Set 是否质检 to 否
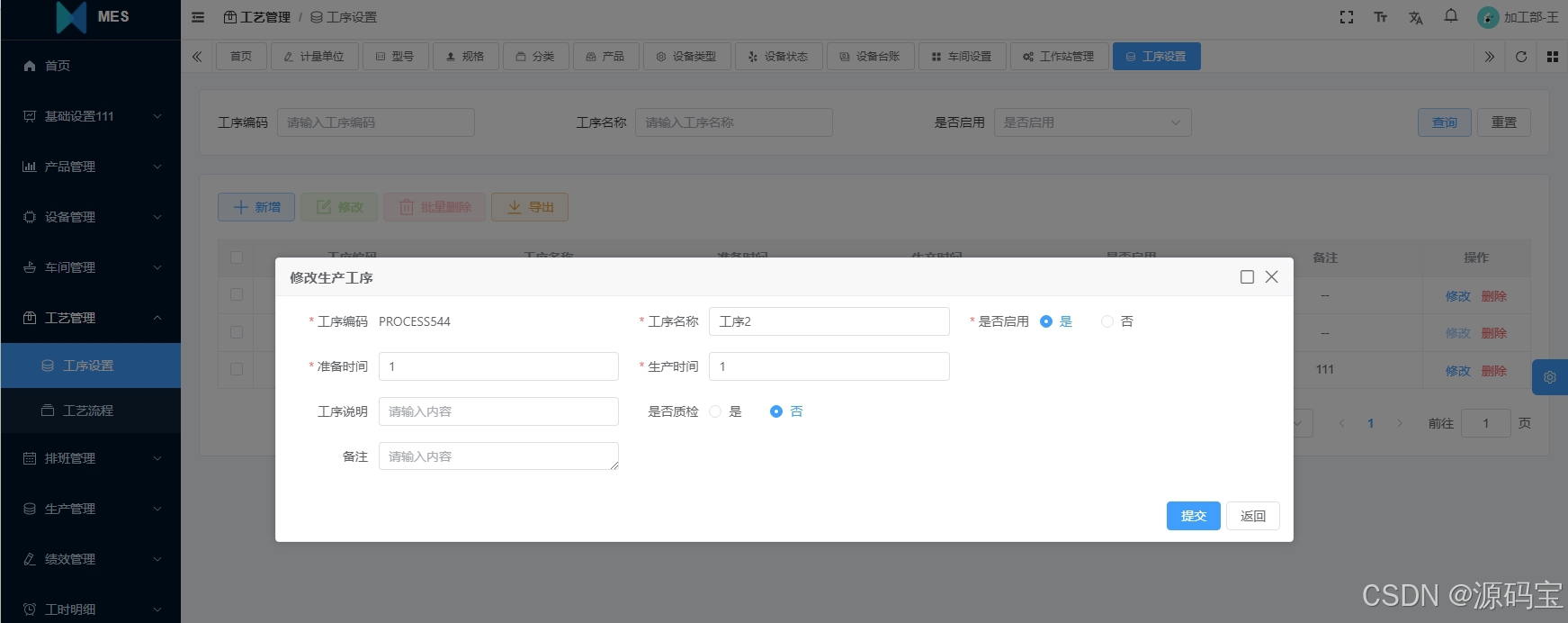The width and height of the screenshot is (1568, 623). 776,411
